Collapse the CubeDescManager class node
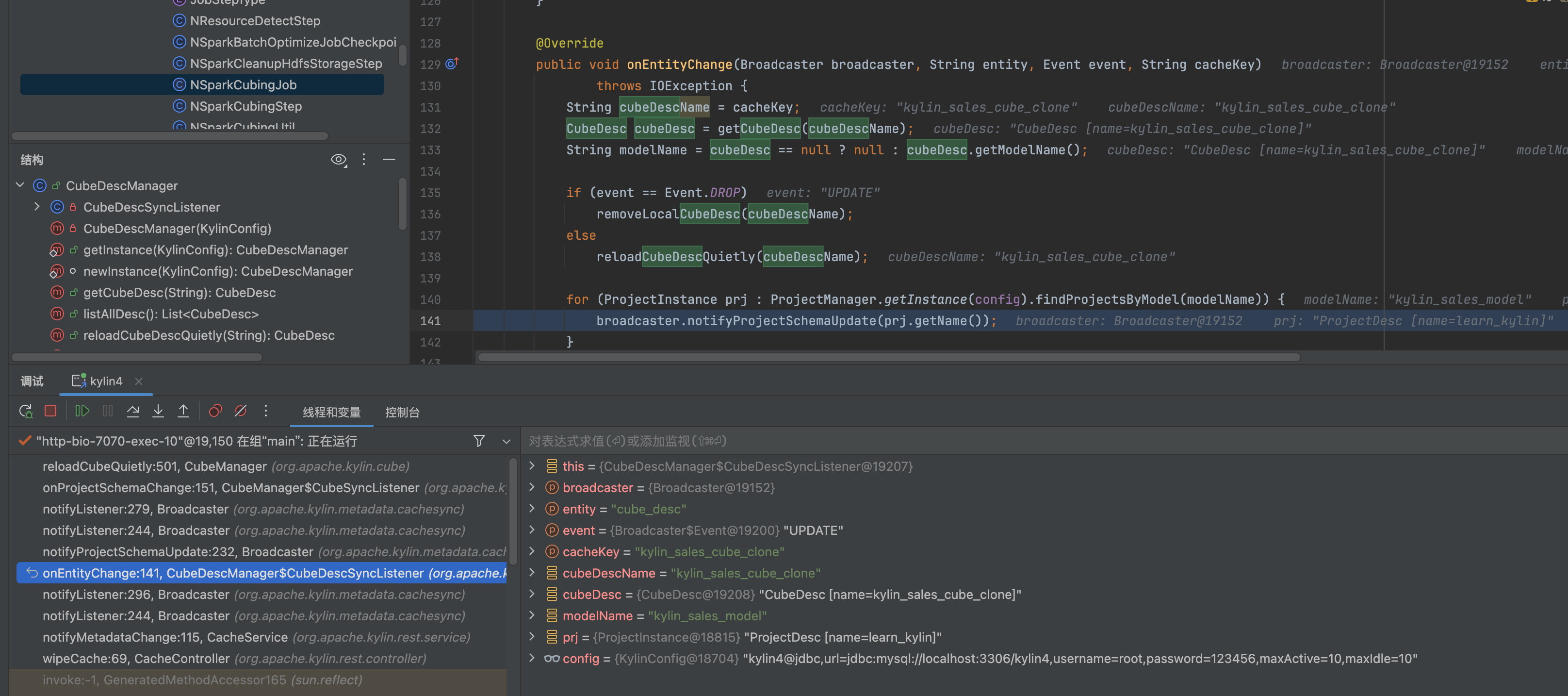 point(20,185)
